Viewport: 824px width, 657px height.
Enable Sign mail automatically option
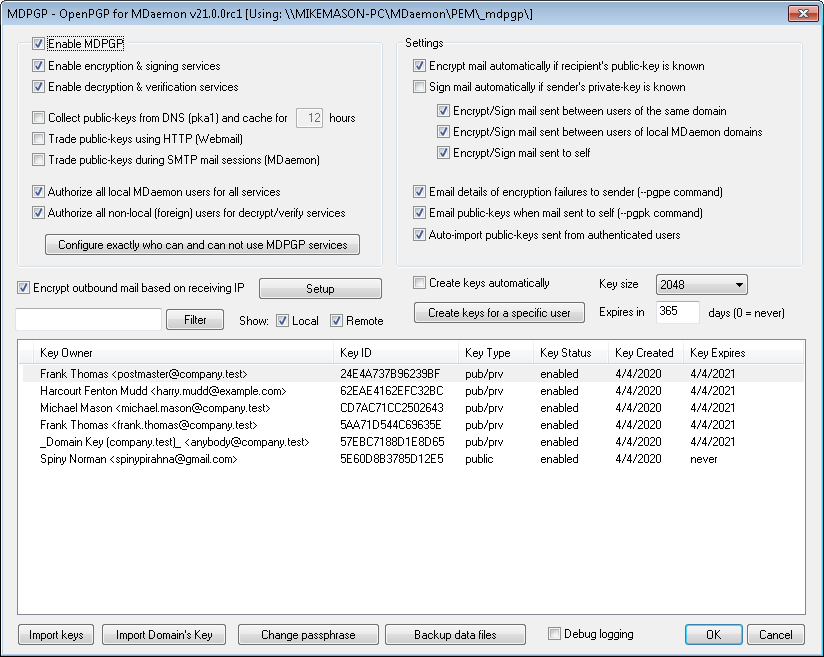[x=420, y=88]
